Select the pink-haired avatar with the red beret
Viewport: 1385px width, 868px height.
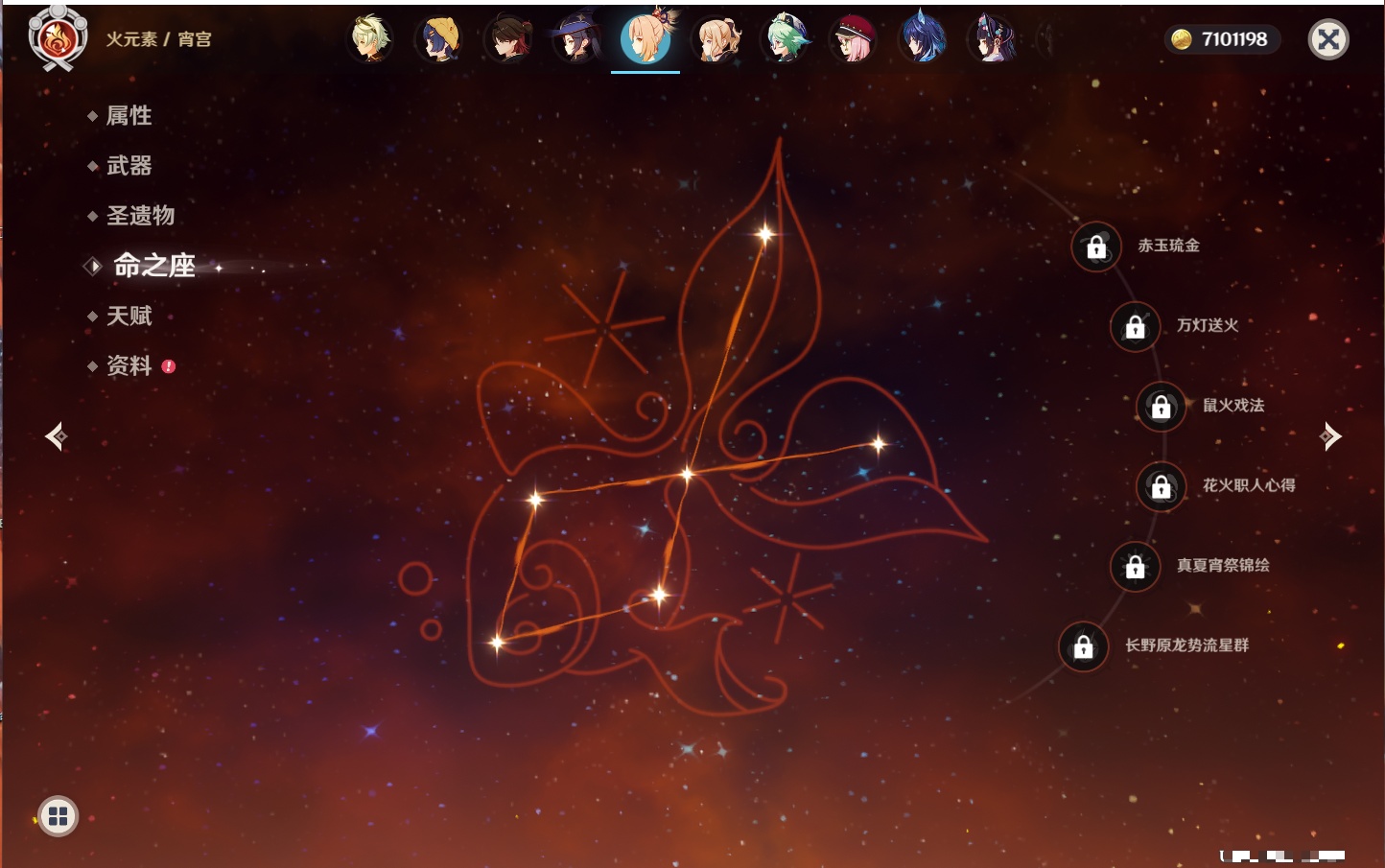click(x=854, y=39)
